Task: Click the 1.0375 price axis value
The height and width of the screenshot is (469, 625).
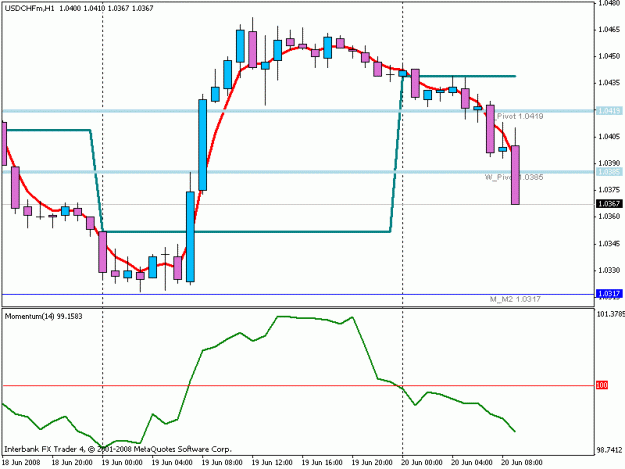Action: pos(609,190)
